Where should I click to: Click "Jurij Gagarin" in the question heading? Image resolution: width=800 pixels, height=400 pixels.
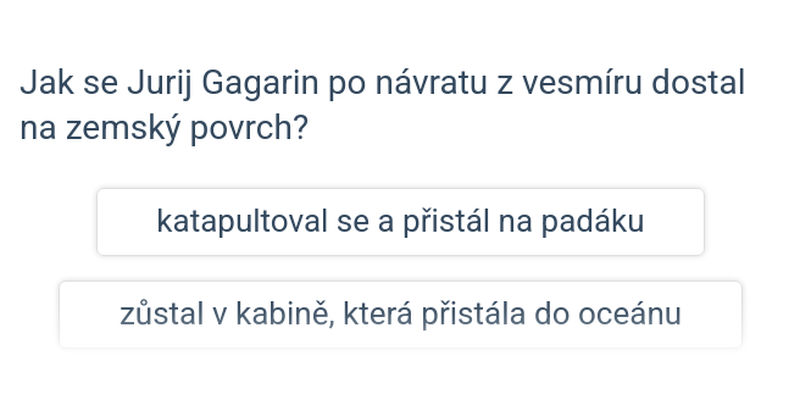point(222,83)
